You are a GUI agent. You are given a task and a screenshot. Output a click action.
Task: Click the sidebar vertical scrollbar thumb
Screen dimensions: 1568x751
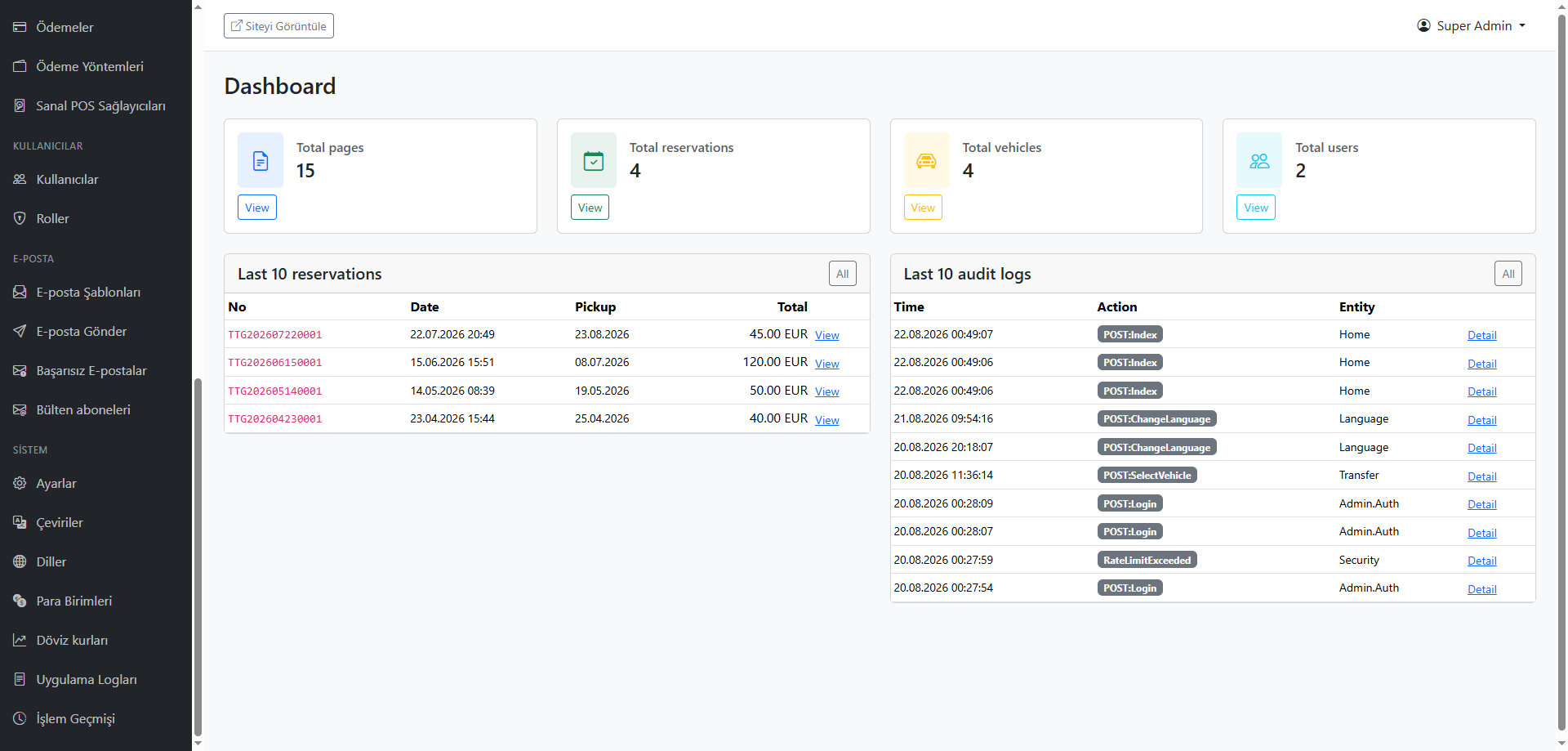pyautogui.click(x=198, y=557)
